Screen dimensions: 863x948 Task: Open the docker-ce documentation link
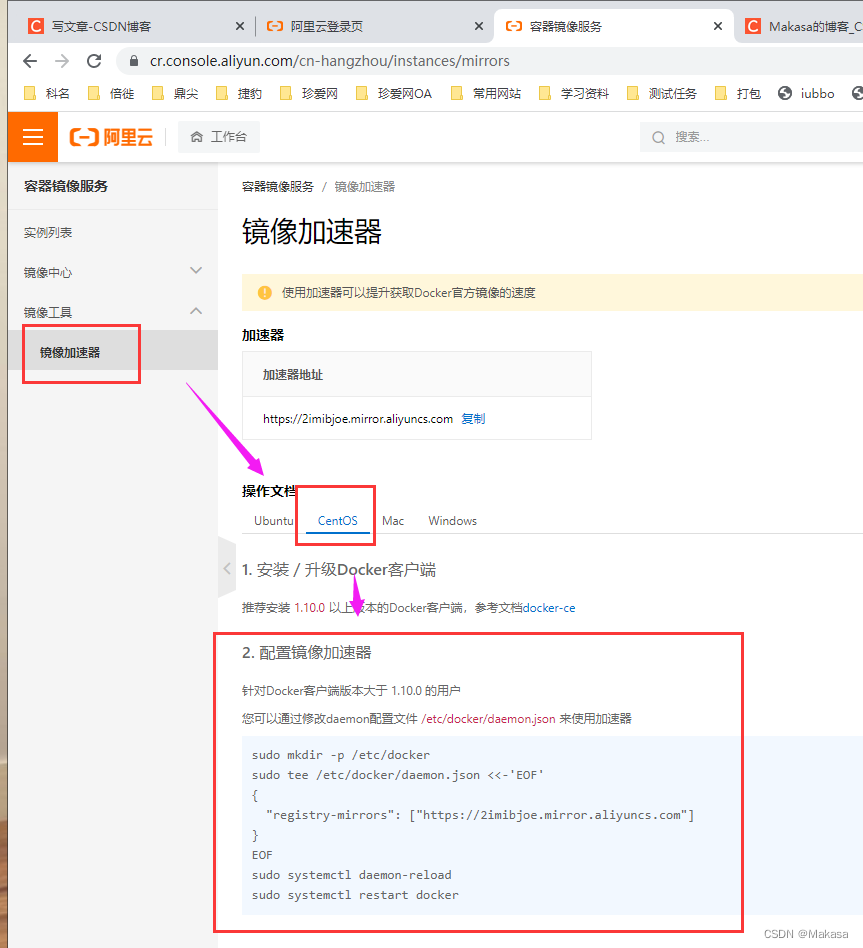[x=549, y=608]
